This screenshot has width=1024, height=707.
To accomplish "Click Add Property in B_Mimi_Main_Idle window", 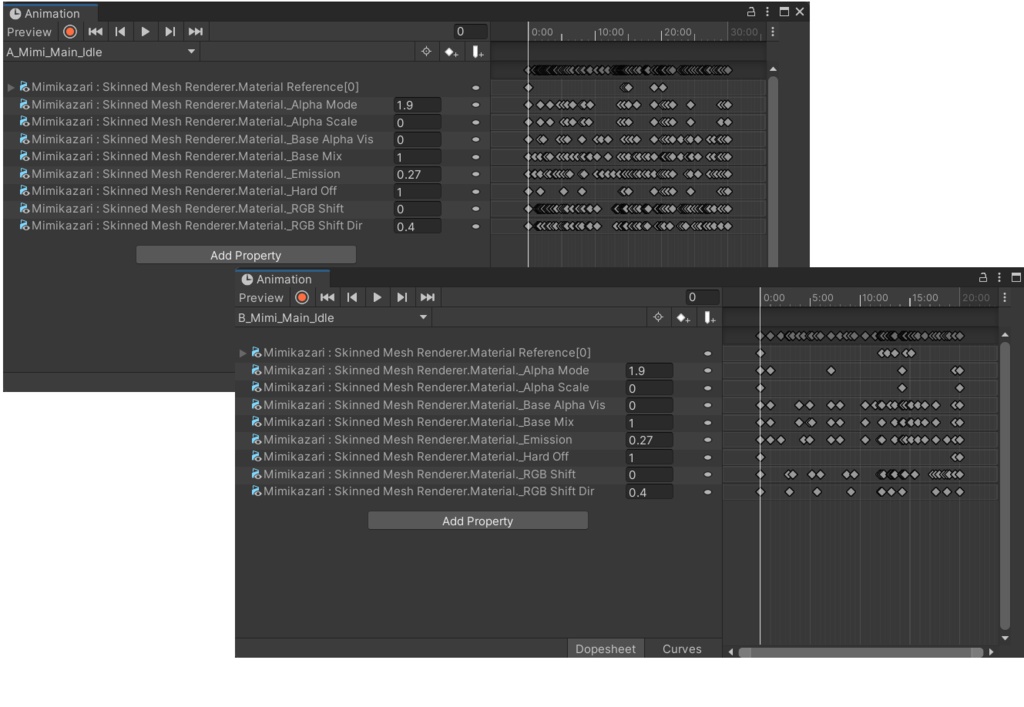I will point(477,521).
